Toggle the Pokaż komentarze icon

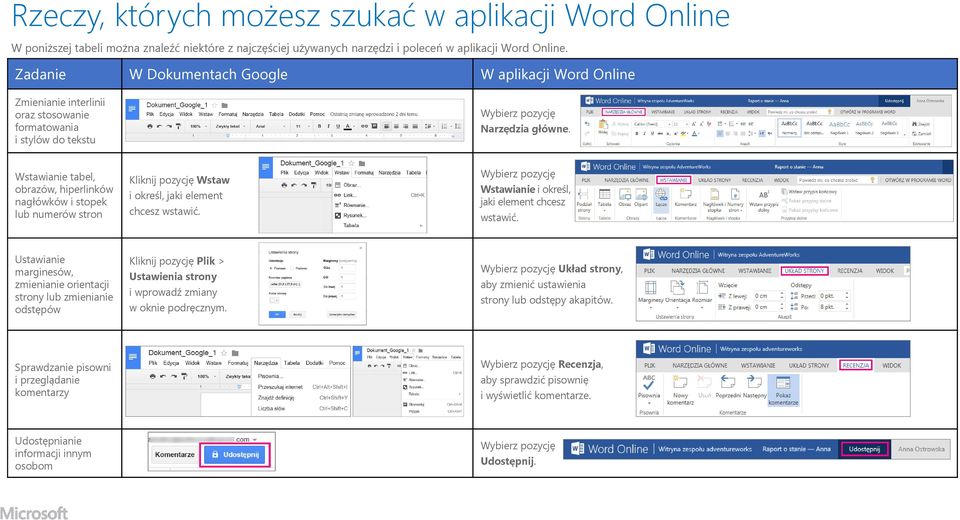click(783, 384)
